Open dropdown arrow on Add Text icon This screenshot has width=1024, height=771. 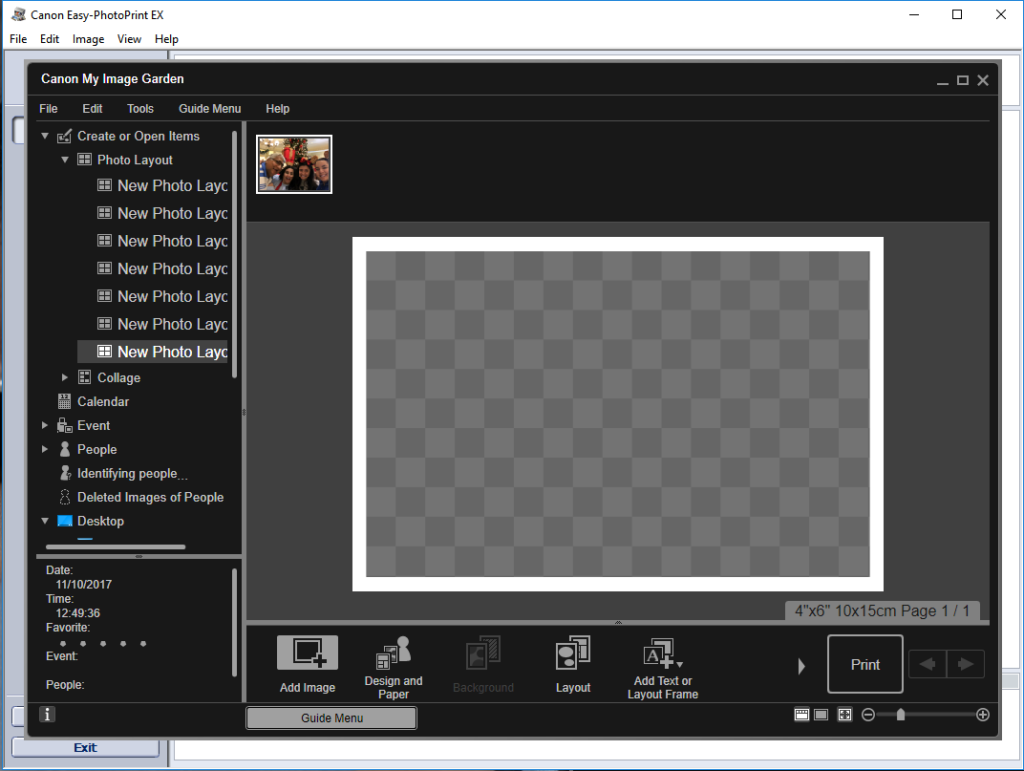[x=680, y=665]
